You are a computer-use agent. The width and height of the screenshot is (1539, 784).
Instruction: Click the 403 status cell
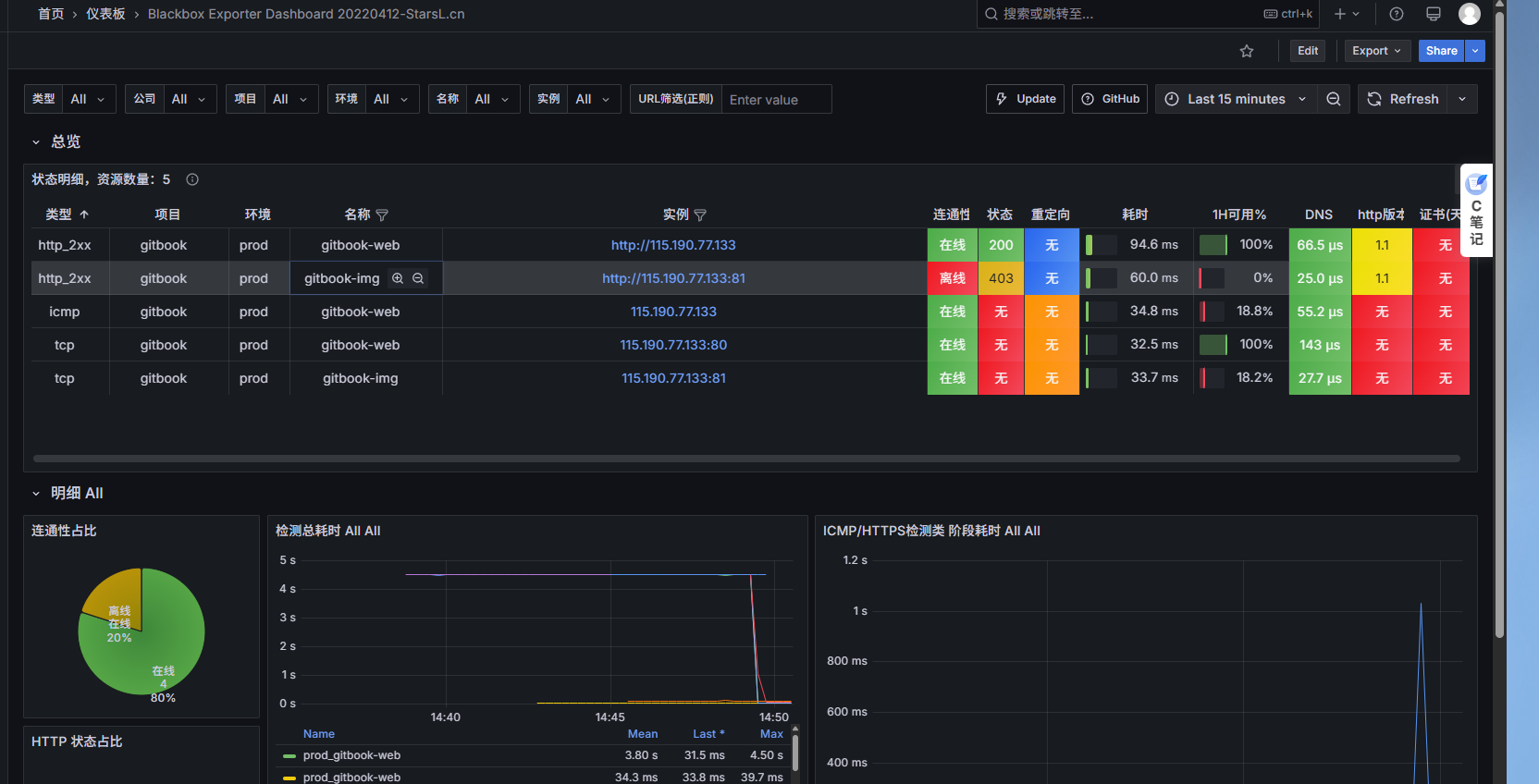click(x=1001, y=278)
